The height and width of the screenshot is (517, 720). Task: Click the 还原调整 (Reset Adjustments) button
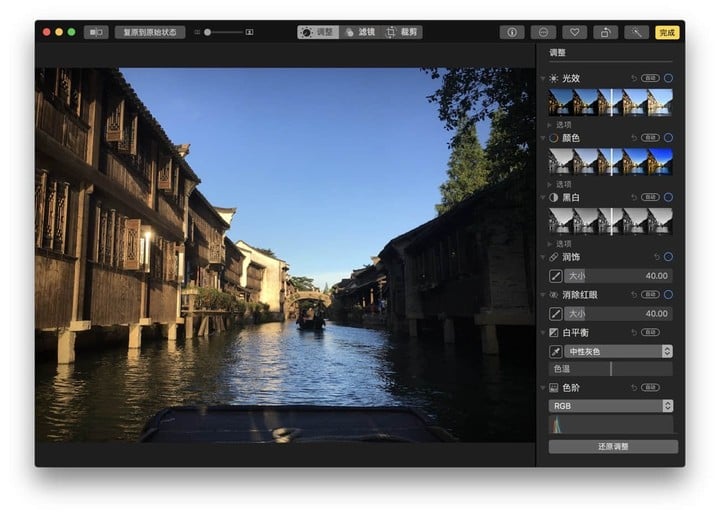(612, 446)
